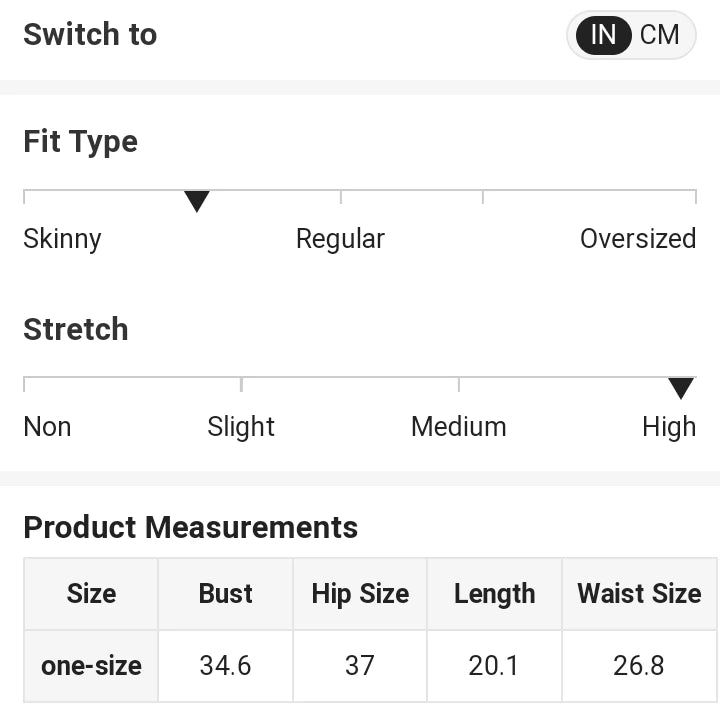This screenshot has height=720, width=720.
Task: Click the High stretch label
Action: [669, 427]
